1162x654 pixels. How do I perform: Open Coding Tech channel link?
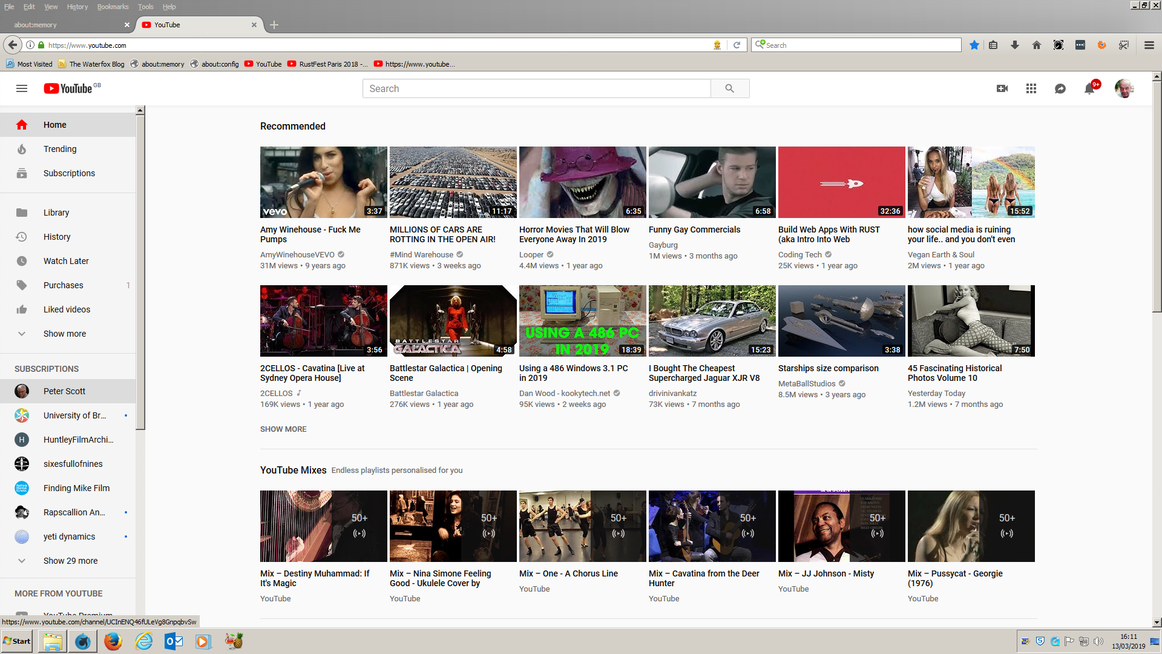800,255
